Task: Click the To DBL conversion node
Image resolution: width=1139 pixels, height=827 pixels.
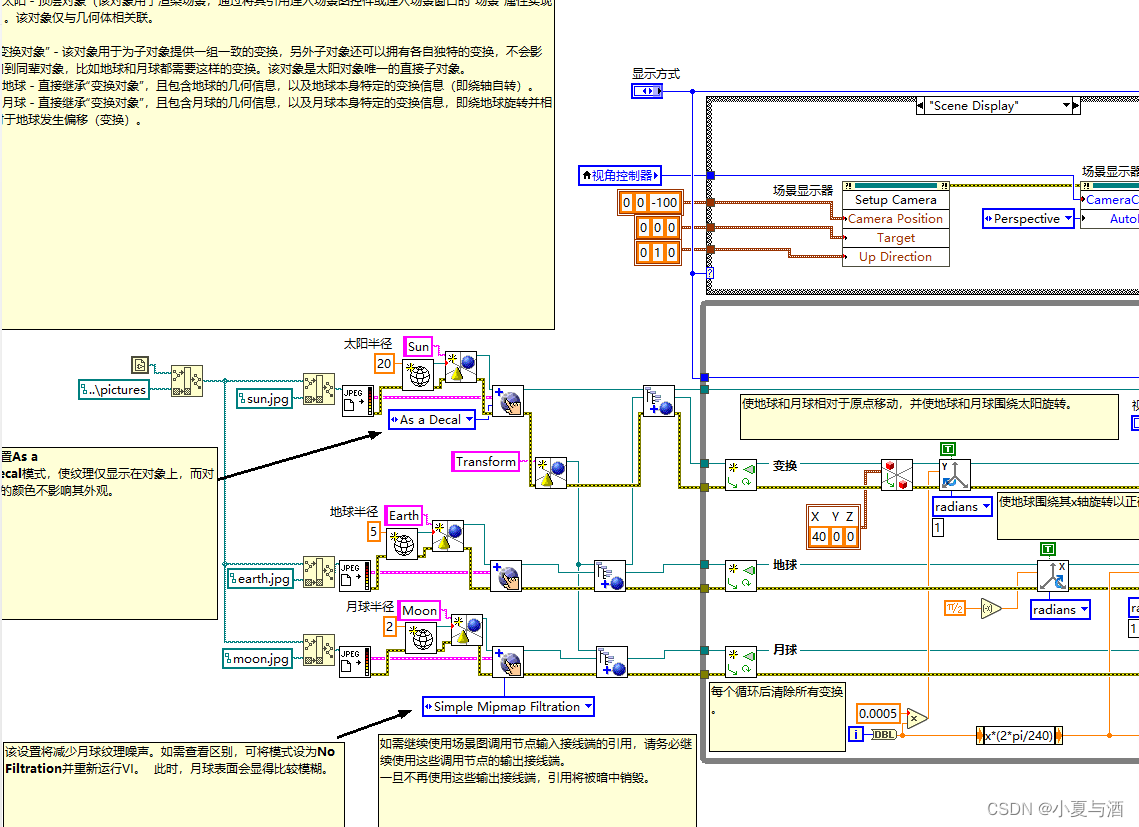Action: coord(884,734)
